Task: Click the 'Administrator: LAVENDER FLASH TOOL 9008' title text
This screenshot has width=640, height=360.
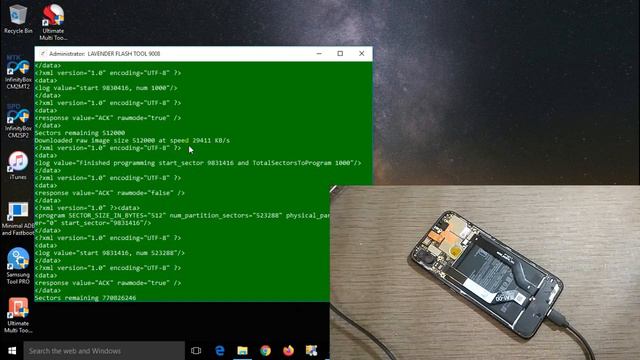Action: click(104, 53)
